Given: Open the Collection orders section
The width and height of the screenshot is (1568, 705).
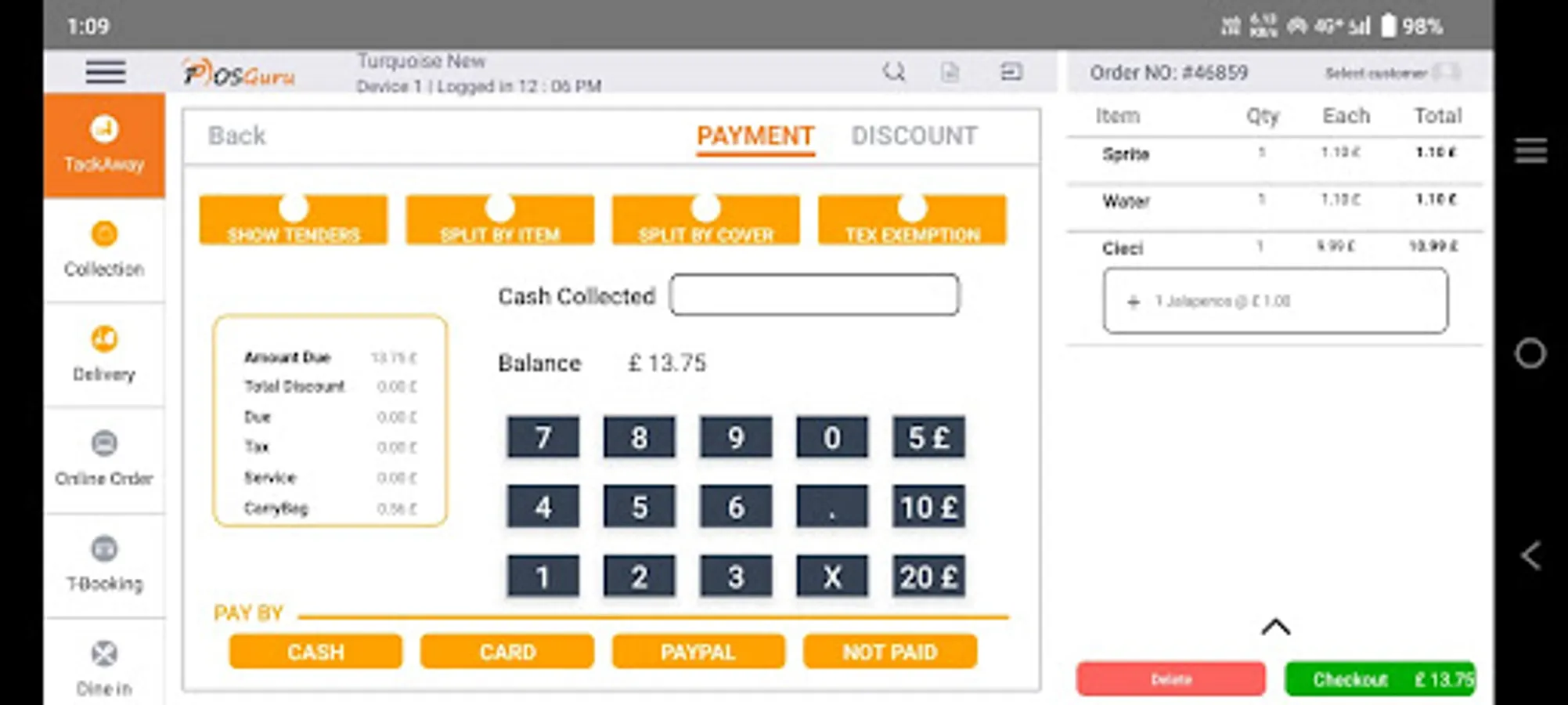Looking at the screenshot, I should (105, 249).
